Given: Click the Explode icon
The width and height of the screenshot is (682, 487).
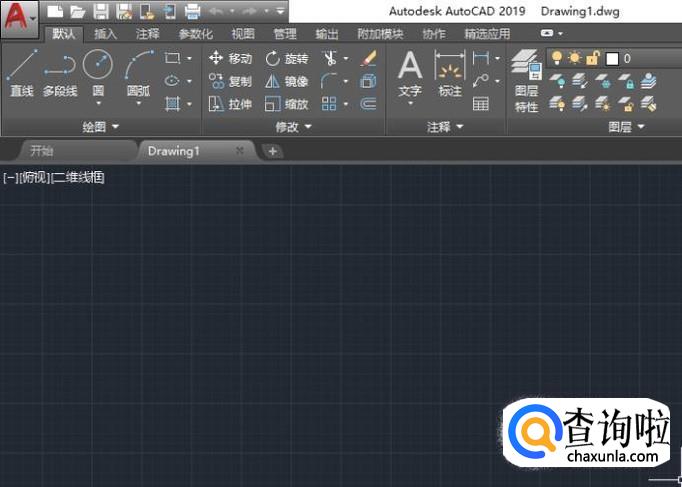Looking at the screenshot, I should point(368,81).
